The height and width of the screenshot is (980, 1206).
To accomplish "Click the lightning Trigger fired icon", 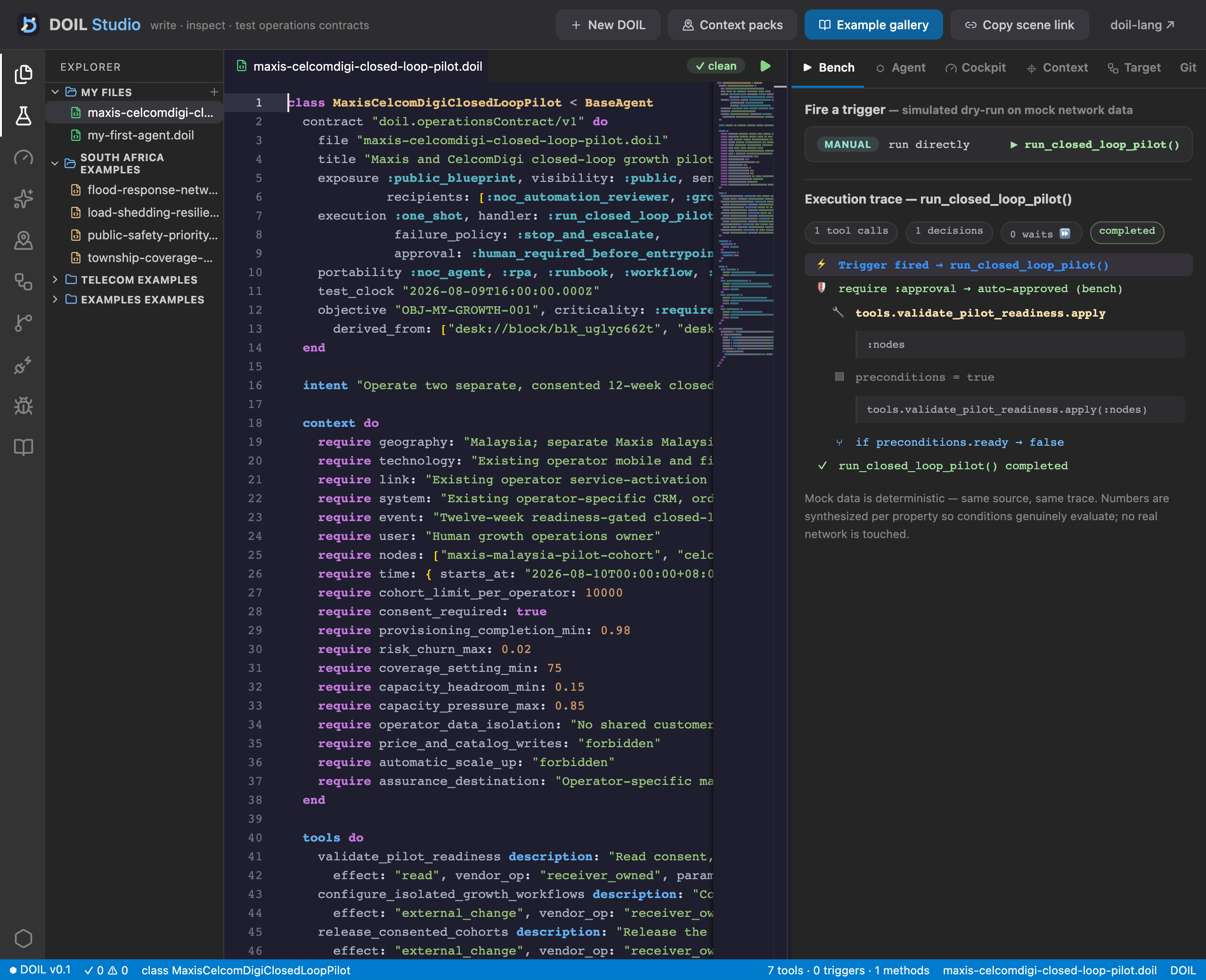I will tap(822, 265).
